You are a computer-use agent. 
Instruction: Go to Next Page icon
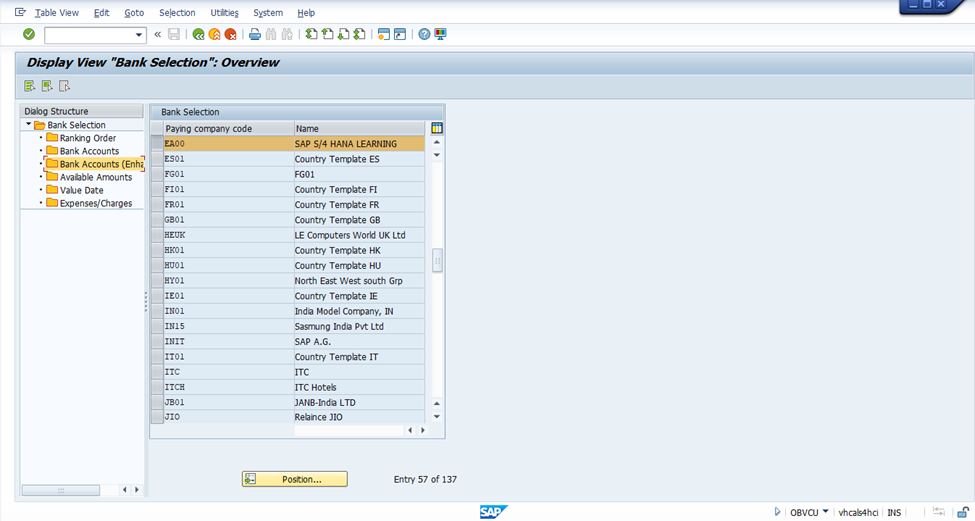tap(343, 34)
